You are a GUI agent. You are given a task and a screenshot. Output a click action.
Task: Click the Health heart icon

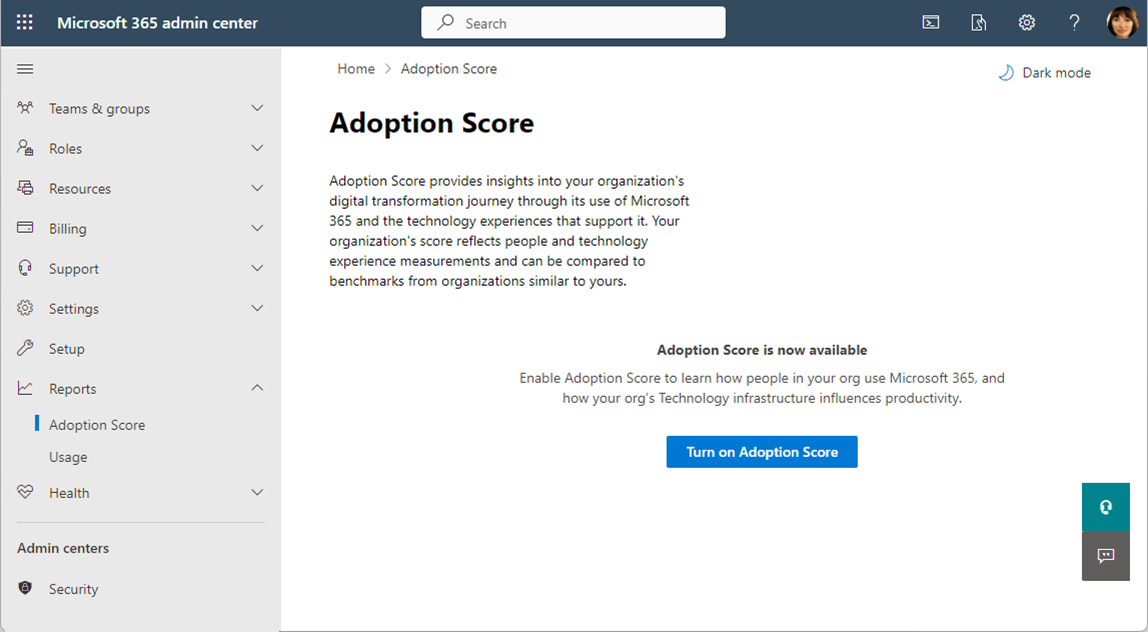click(x=25, y=492)
